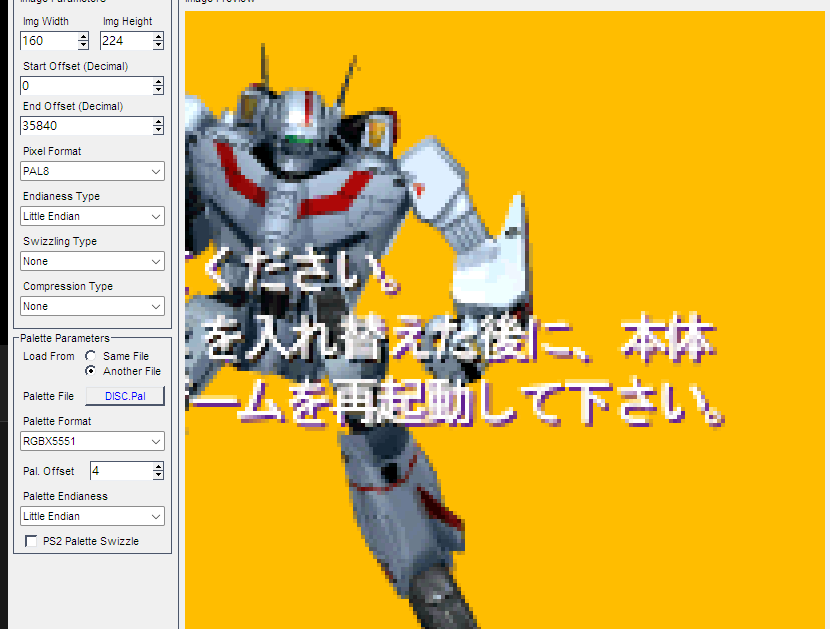Enable the PS2 Palette Swizzle checkbox
This screenshot has width=830, height=629.
pos(32,541)
